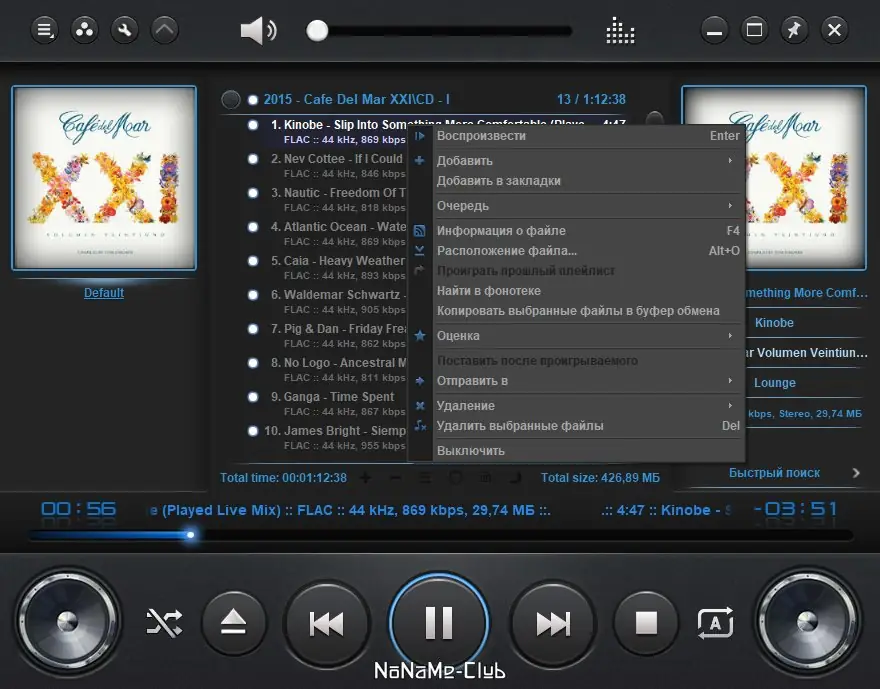This screenshot has width=880, height=689.
Task: Pause the current playback
Action: tap(439, 622)
